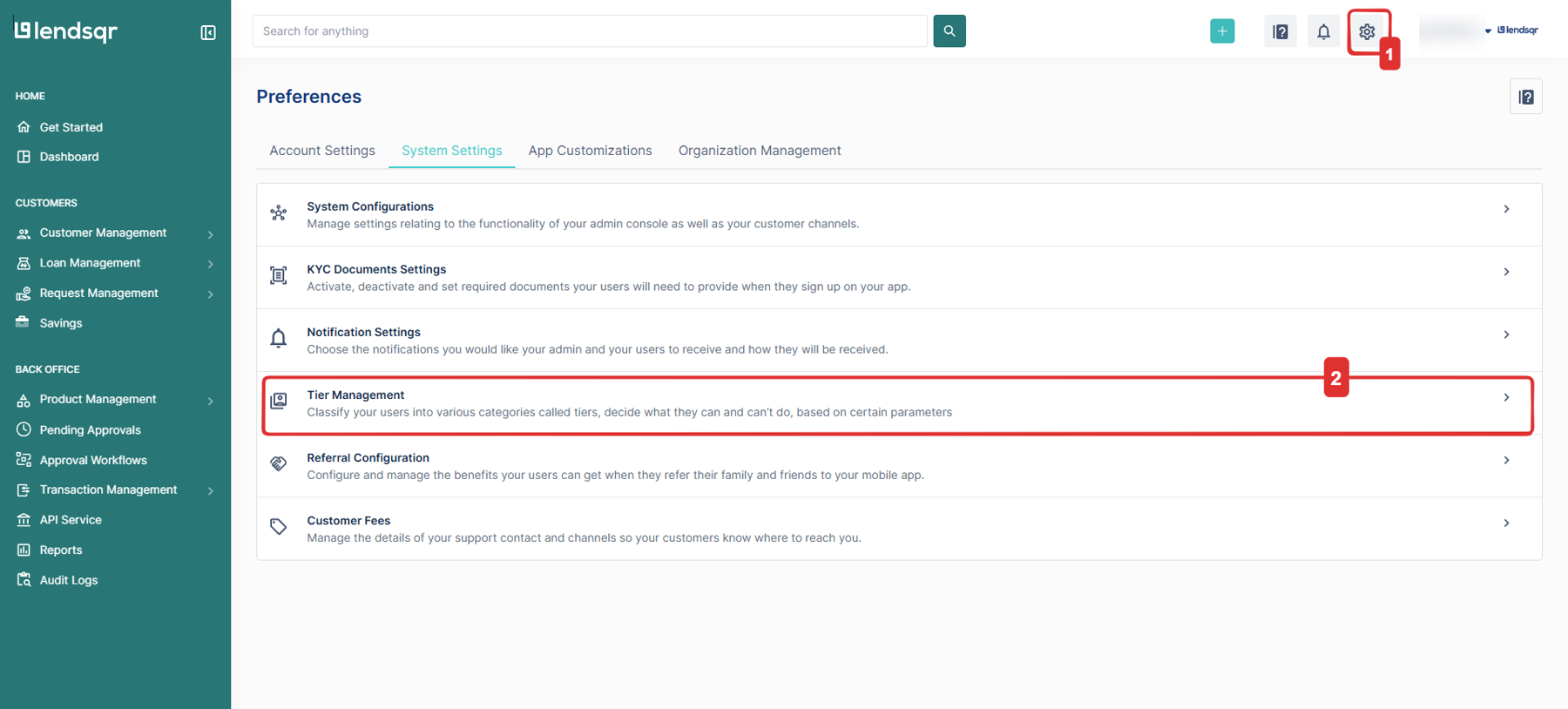The width and height of the screenshot is (1568, 709).
Task: Go to Pending Approvals page
Action: point(90,430)
